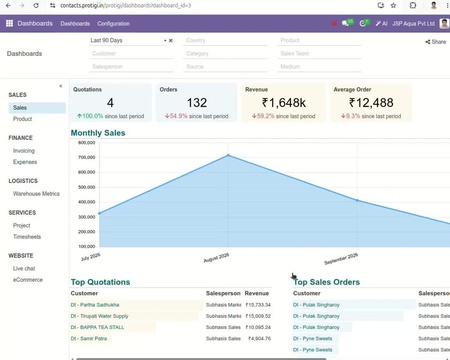Clear the Last 90 Days filter
The height and width of the screenshot is (360, 450).
tap(171, 40)
